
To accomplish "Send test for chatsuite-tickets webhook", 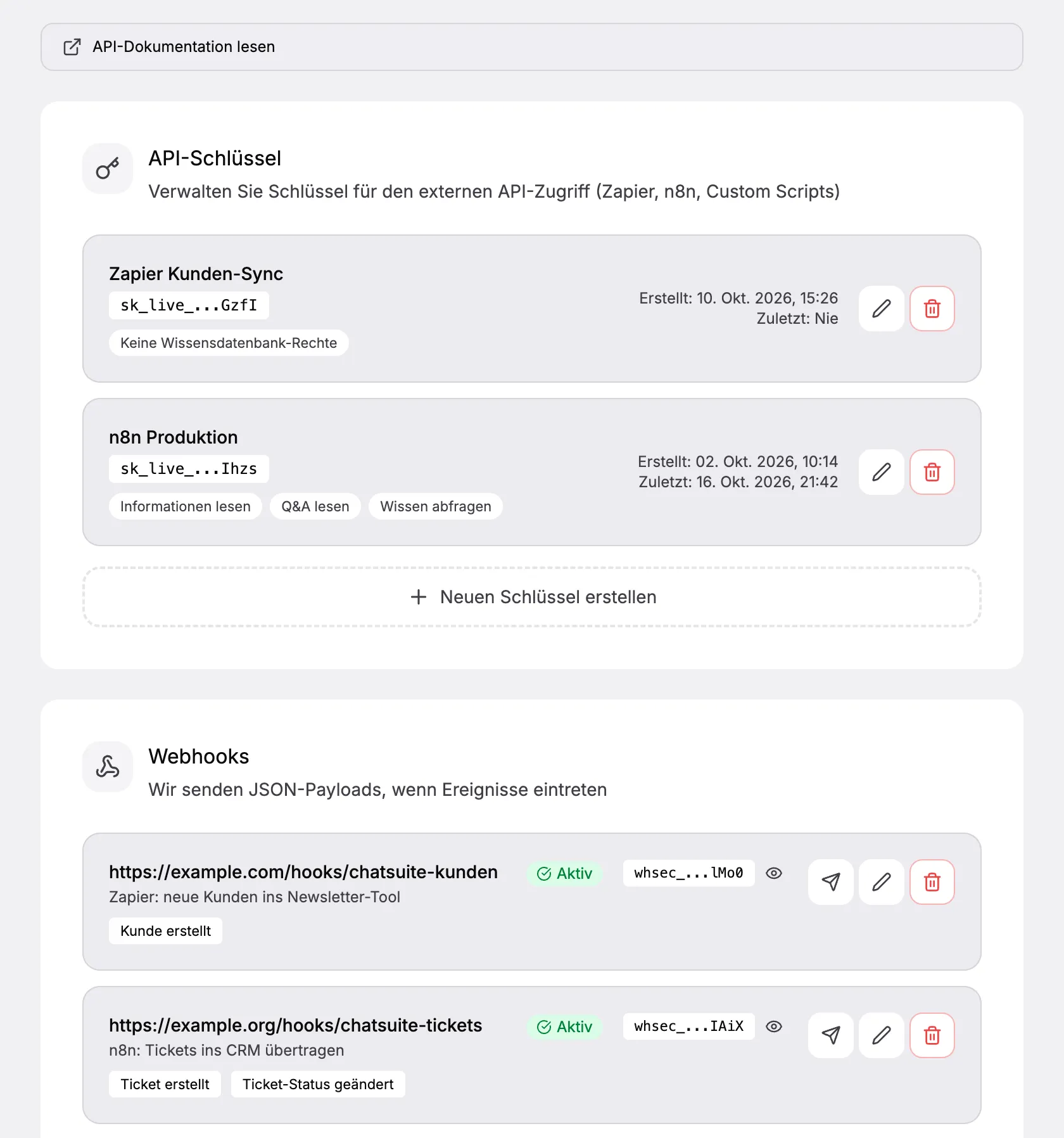I will (x=831, y=1035).
